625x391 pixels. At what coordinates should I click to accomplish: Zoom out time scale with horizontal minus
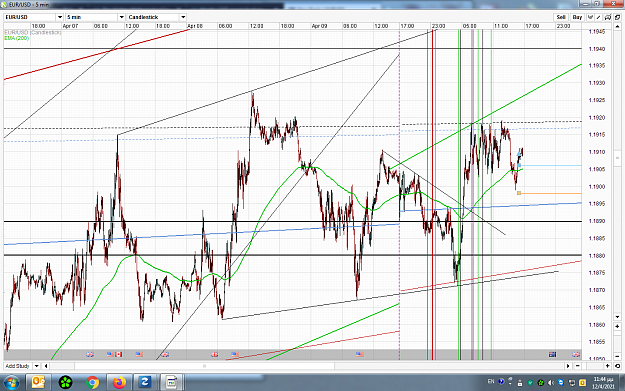pyautogui.click(x=578, y=366)
